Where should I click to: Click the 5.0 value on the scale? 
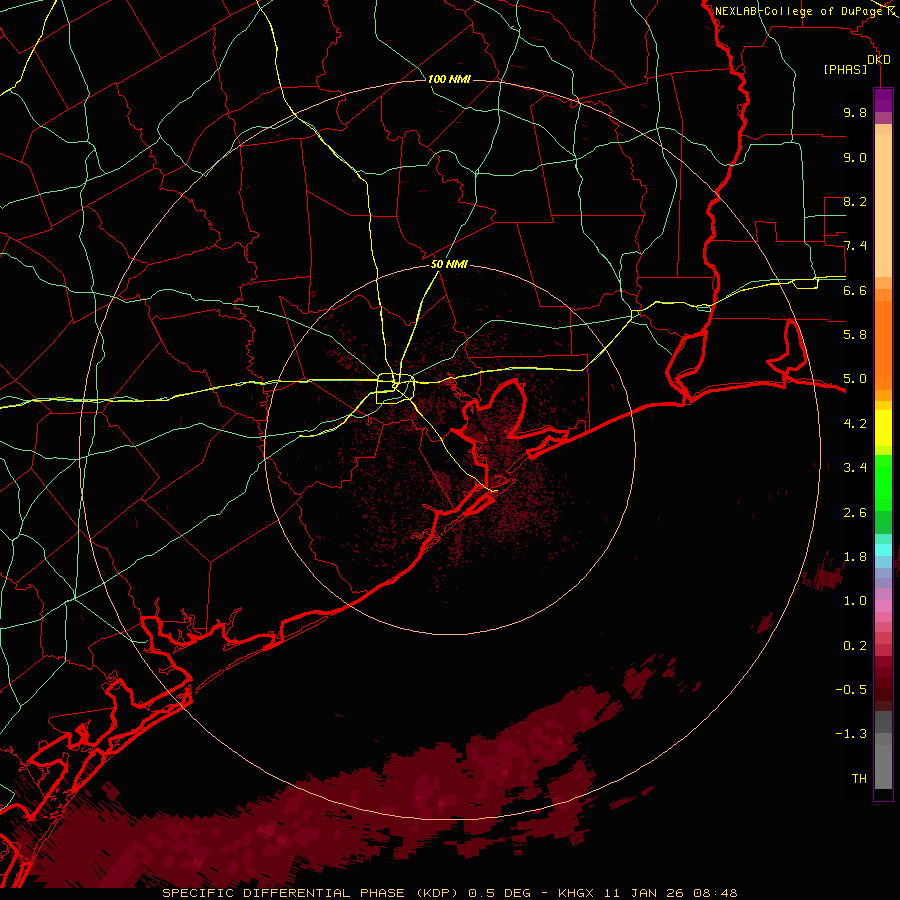point(855,379)
